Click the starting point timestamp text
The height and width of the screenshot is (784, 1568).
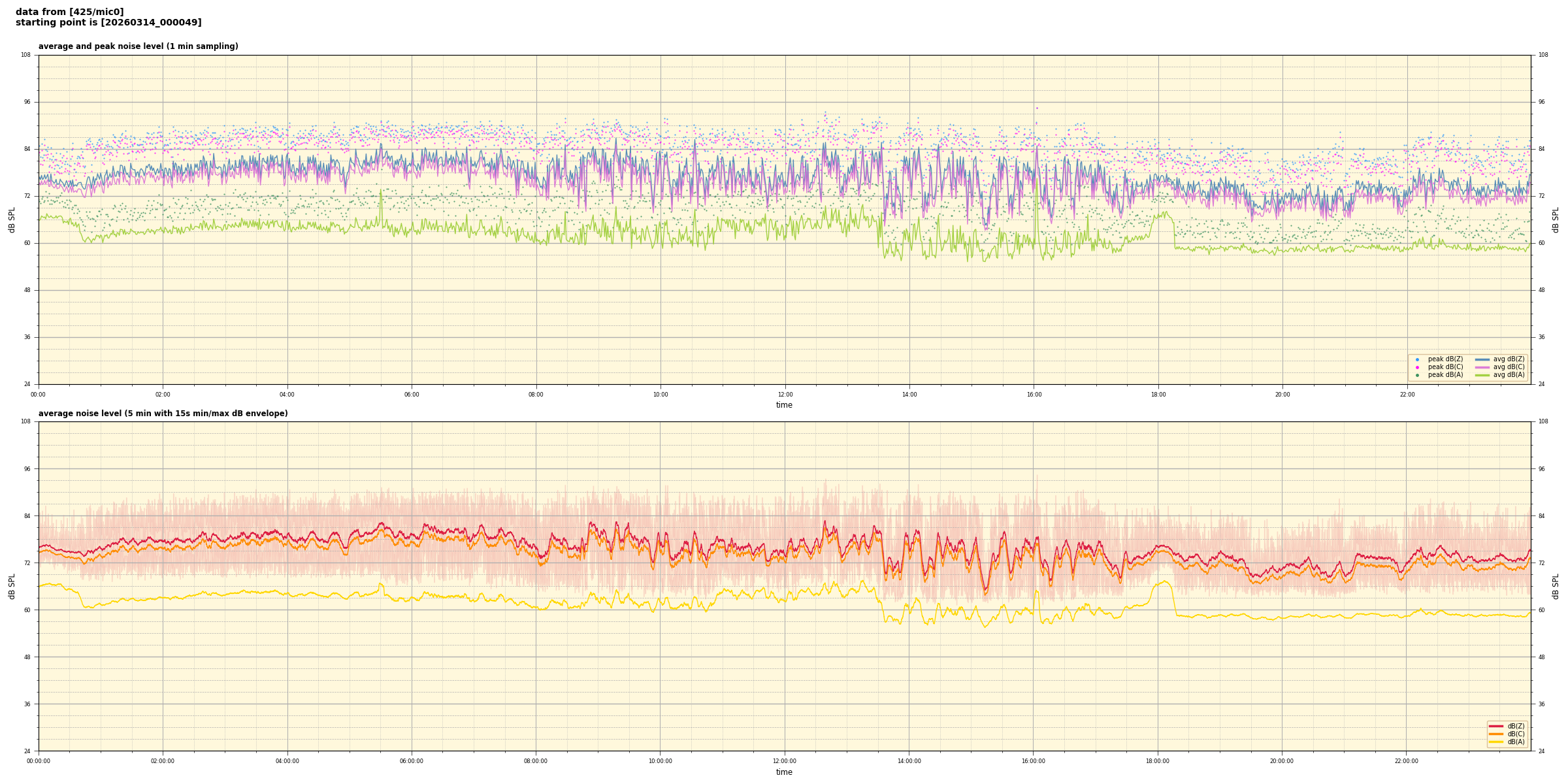[108, 23]
